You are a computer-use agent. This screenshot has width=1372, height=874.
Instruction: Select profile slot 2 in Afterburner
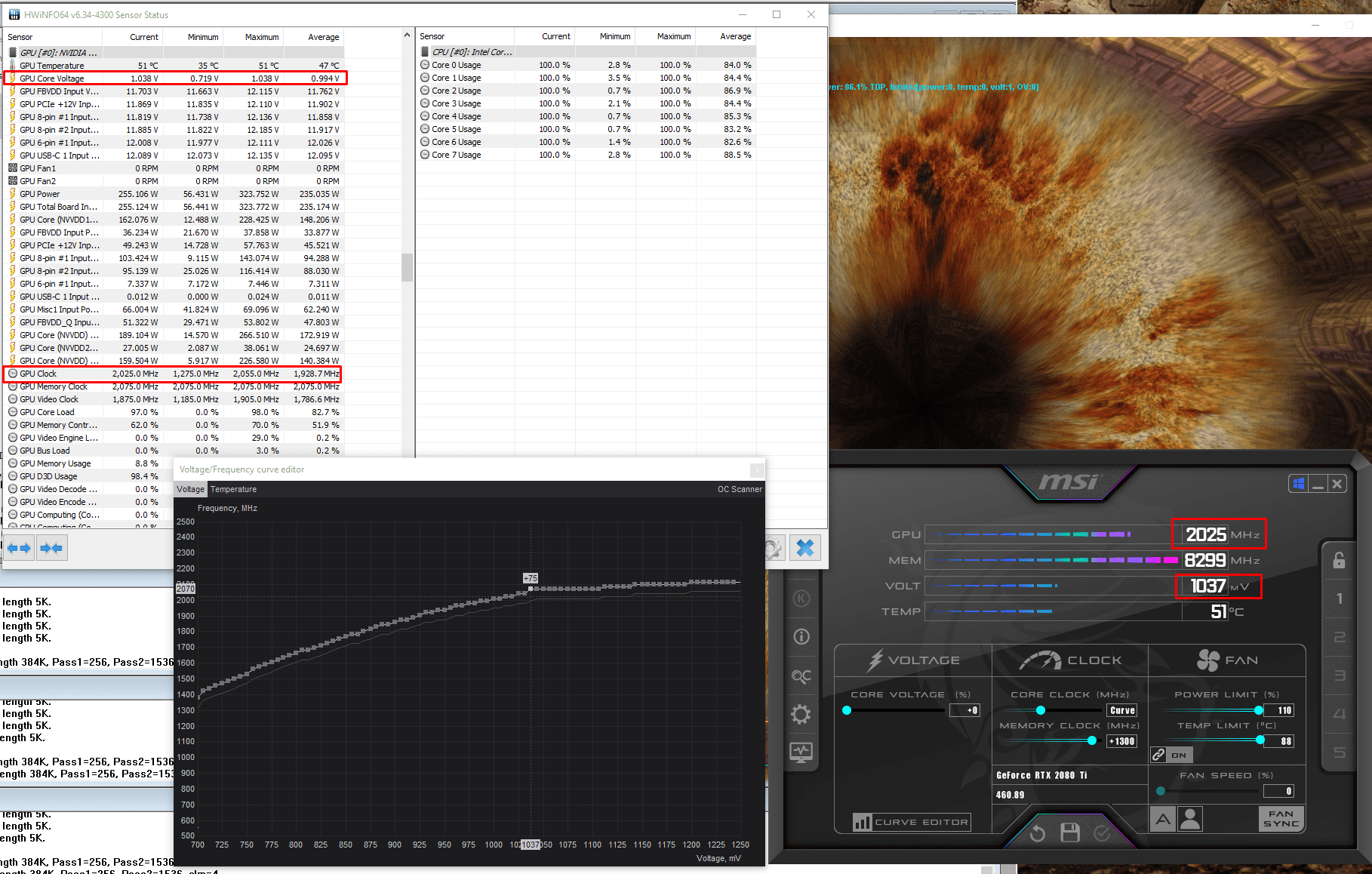(x=1340, y=637)
